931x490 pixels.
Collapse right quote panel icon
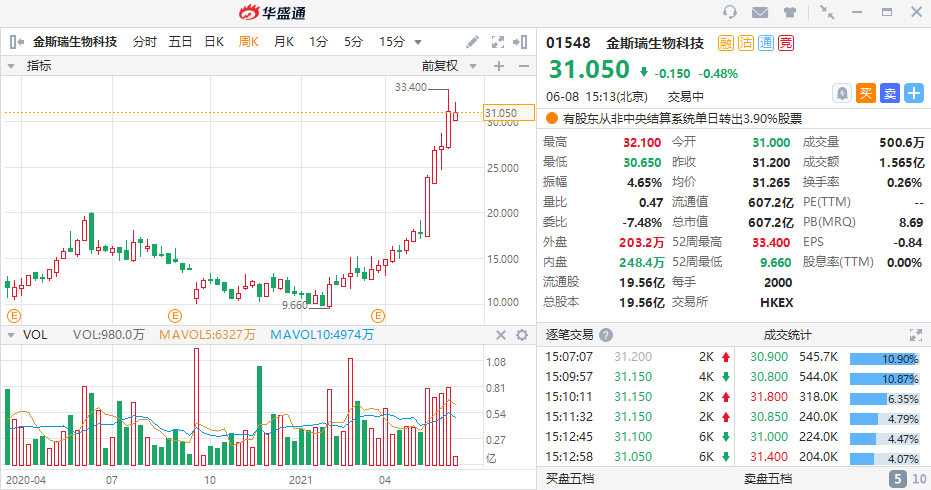coord(520,42)
